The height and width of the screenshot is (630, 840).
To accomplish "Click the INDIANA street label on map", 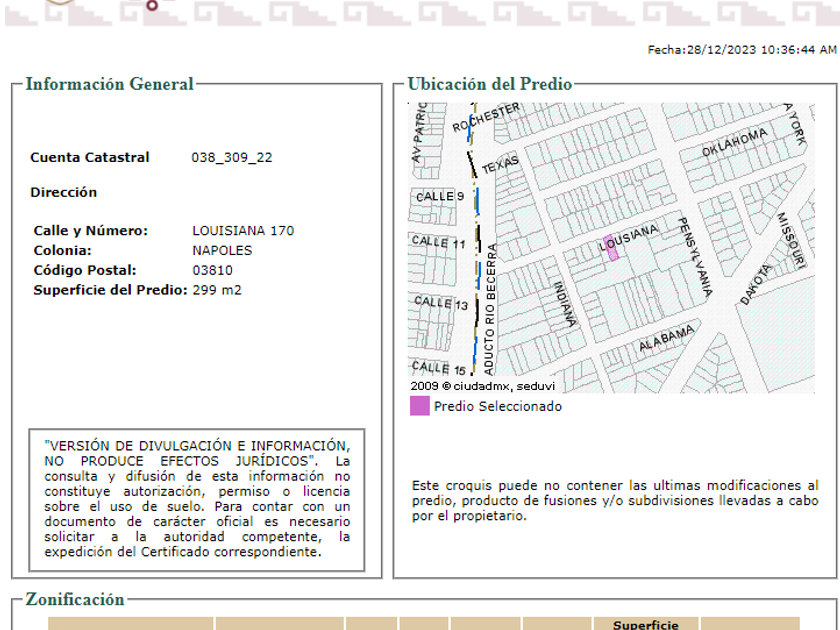I will [x=564, y=303].
